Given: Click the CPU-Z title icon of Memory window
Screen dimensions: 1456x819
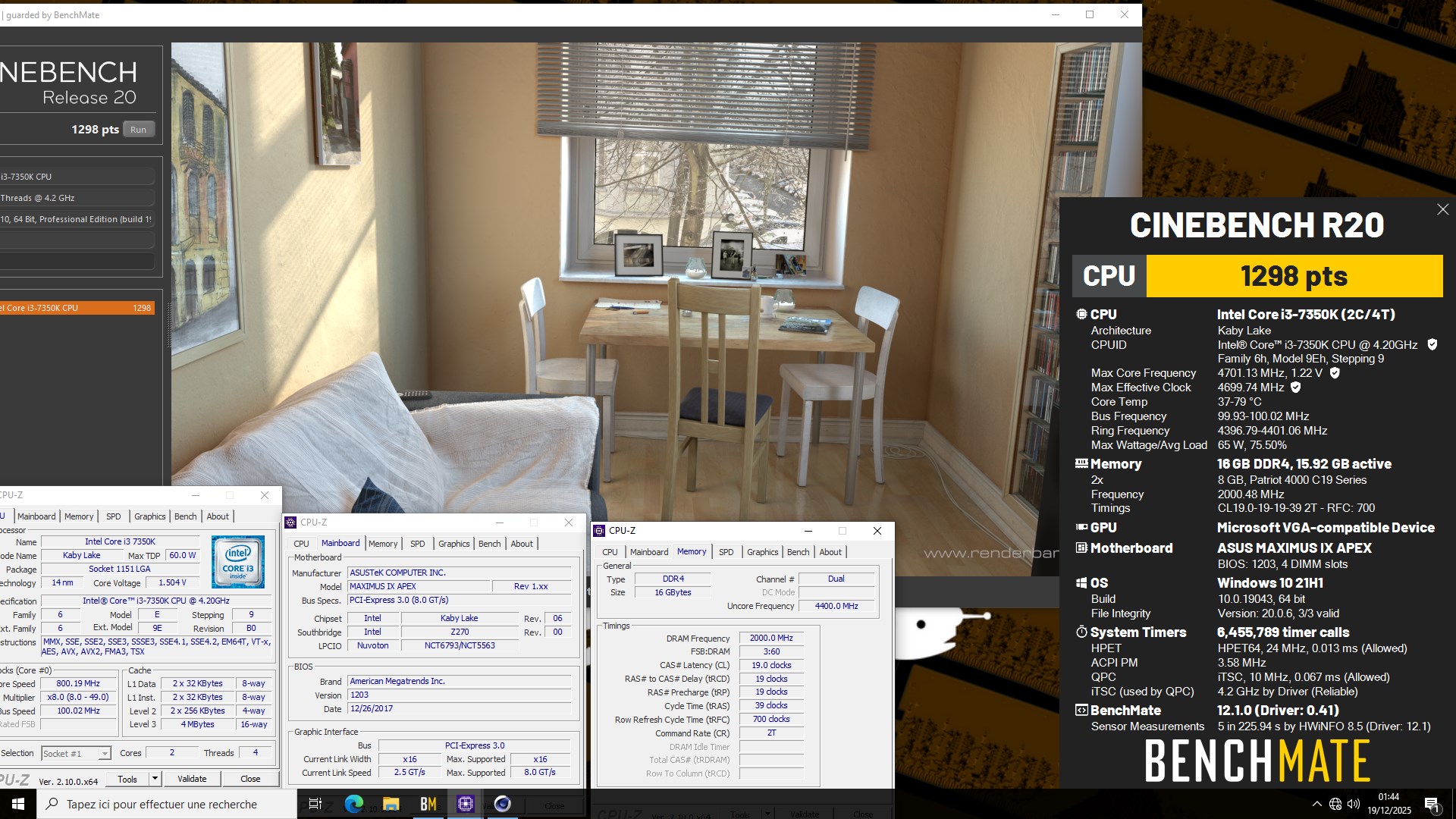Looking at the screenshot, I should tap(599, 531).
